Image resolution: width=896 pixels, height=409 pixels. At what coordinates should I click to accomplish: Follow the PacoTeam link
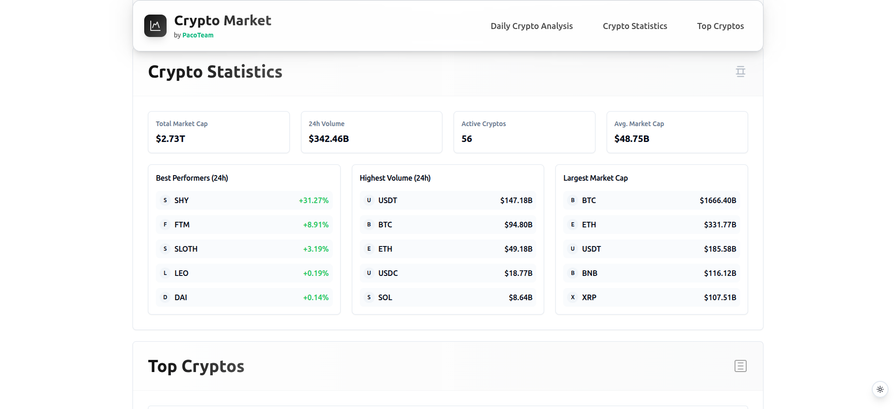click(197, 35)
